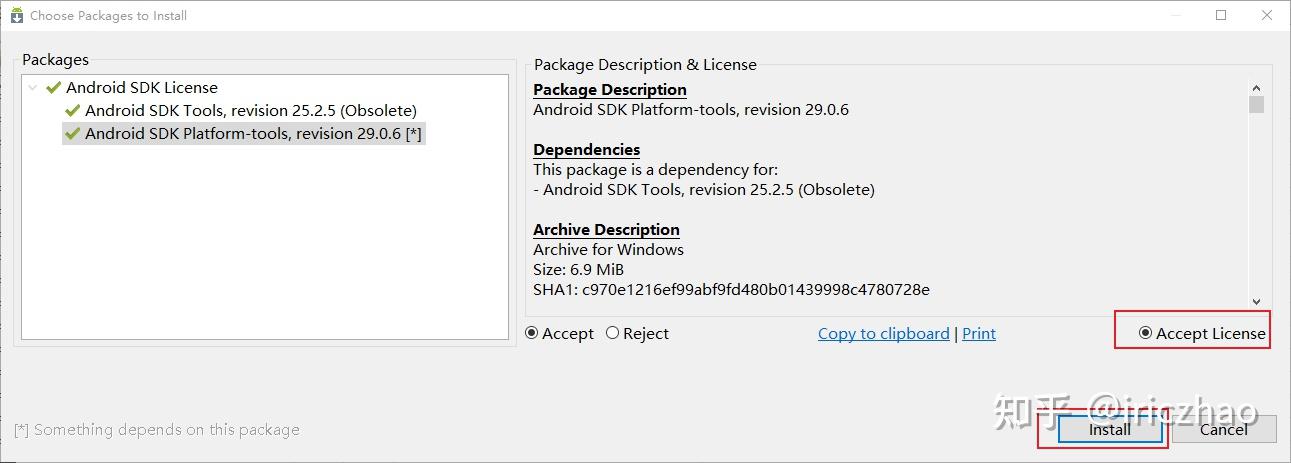Close the Choose Packages to Install dialog

pyautogui.click(x=1267, y=15)
